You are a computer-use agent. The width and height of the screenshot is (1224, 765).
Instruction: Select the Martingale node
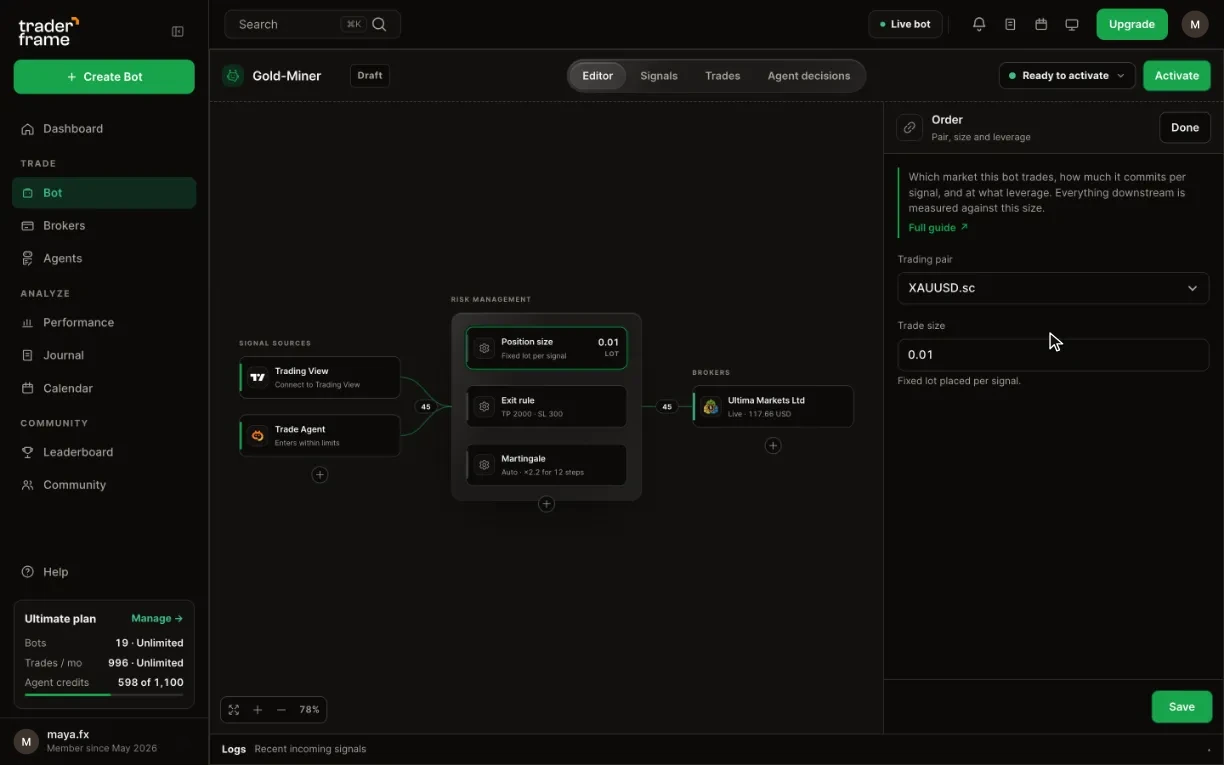[x=547, y=465]
